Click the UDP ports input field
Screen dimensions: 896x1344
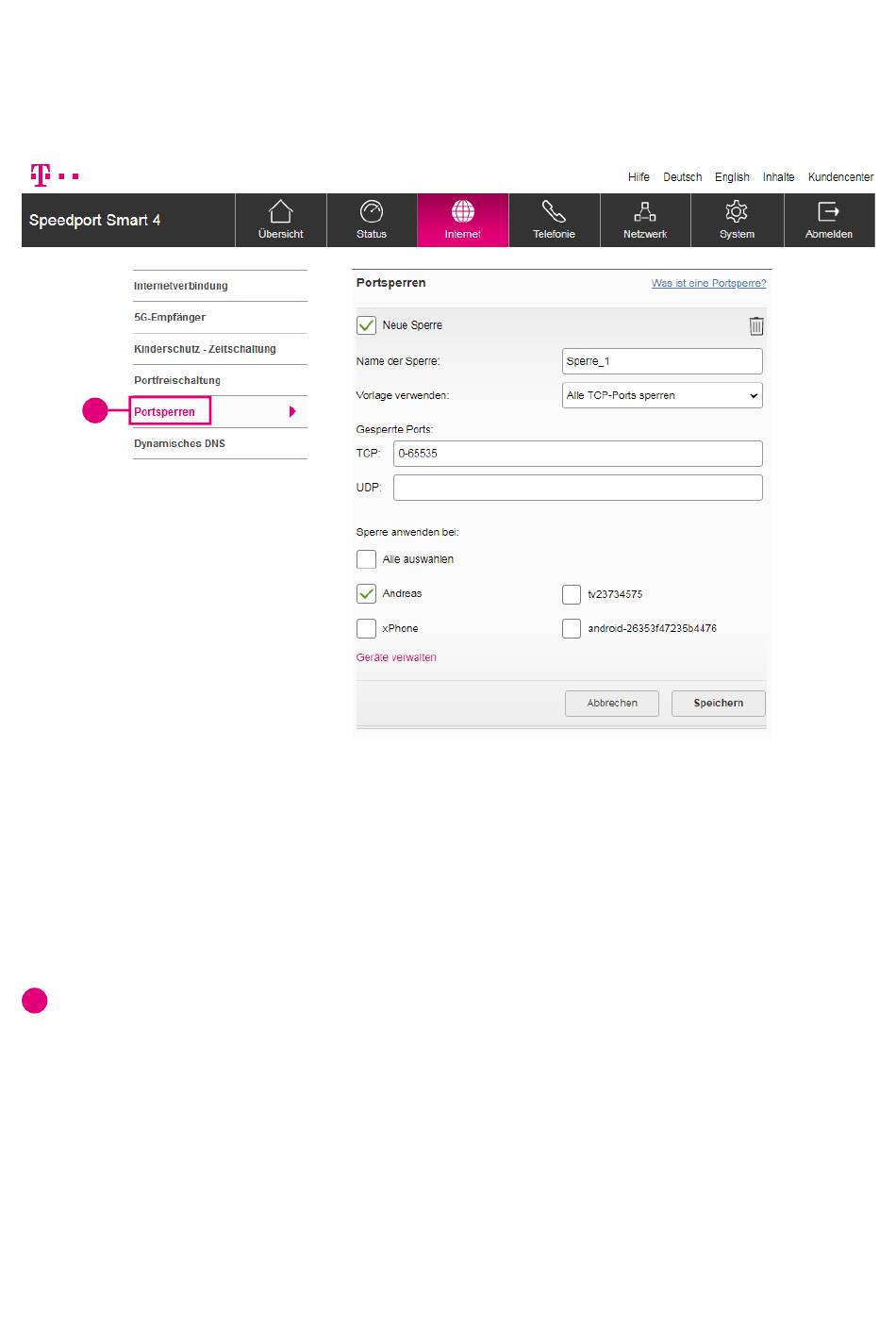578,488
